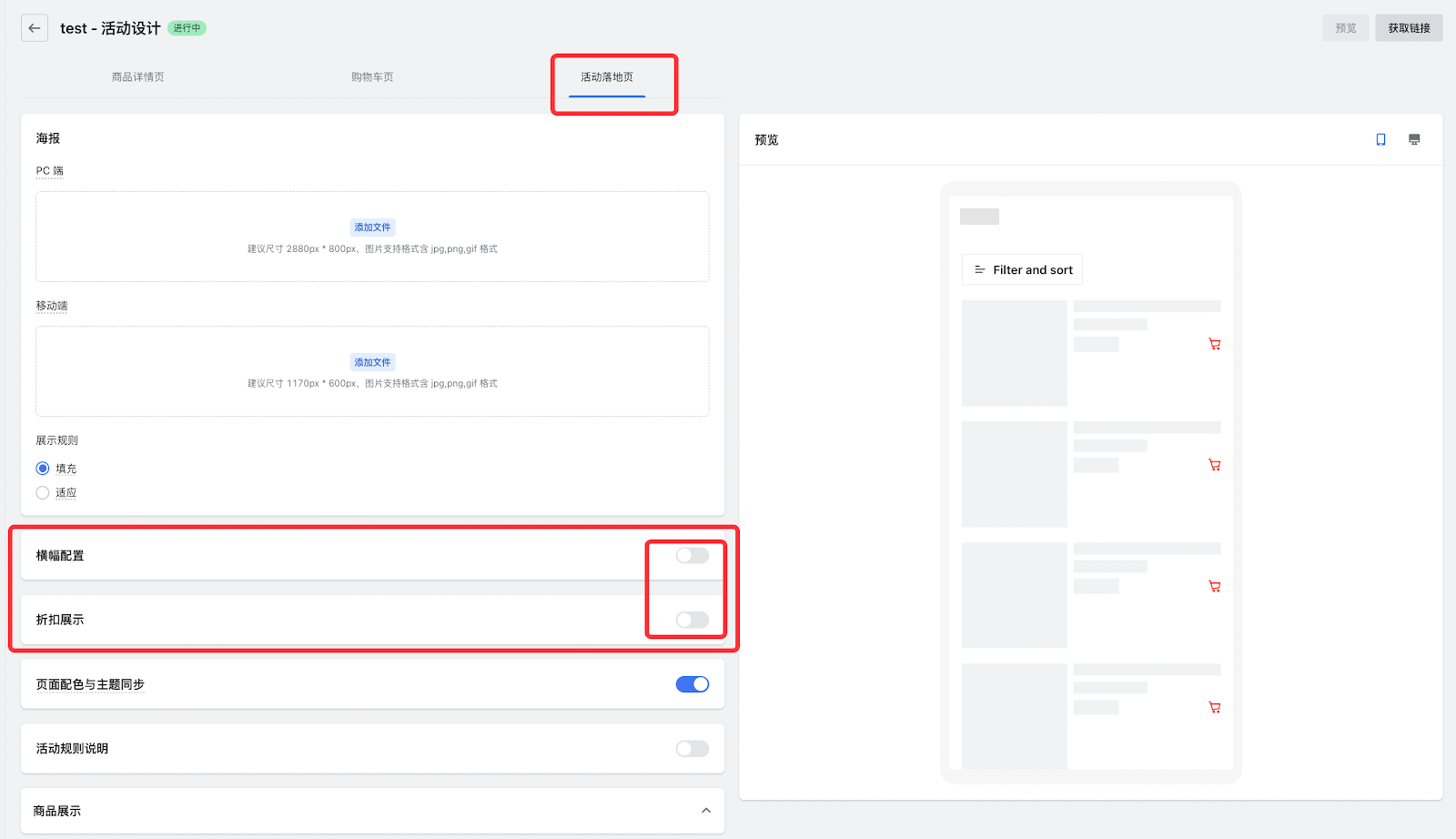Screen dimensions: 1456x839
Task: Select the 适应 radio option
Action: pos(43,492)
